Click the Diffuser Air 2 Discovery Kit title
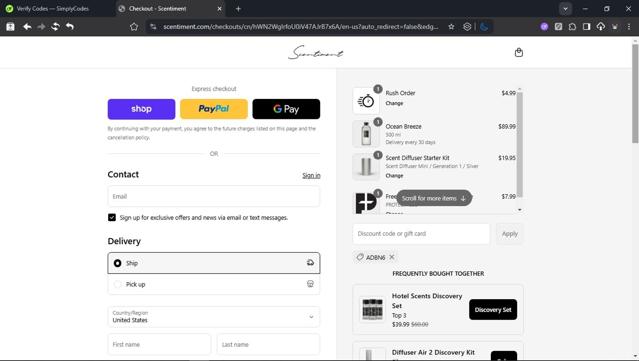Viewport: 639px width, 361px height. click(433, 352)
